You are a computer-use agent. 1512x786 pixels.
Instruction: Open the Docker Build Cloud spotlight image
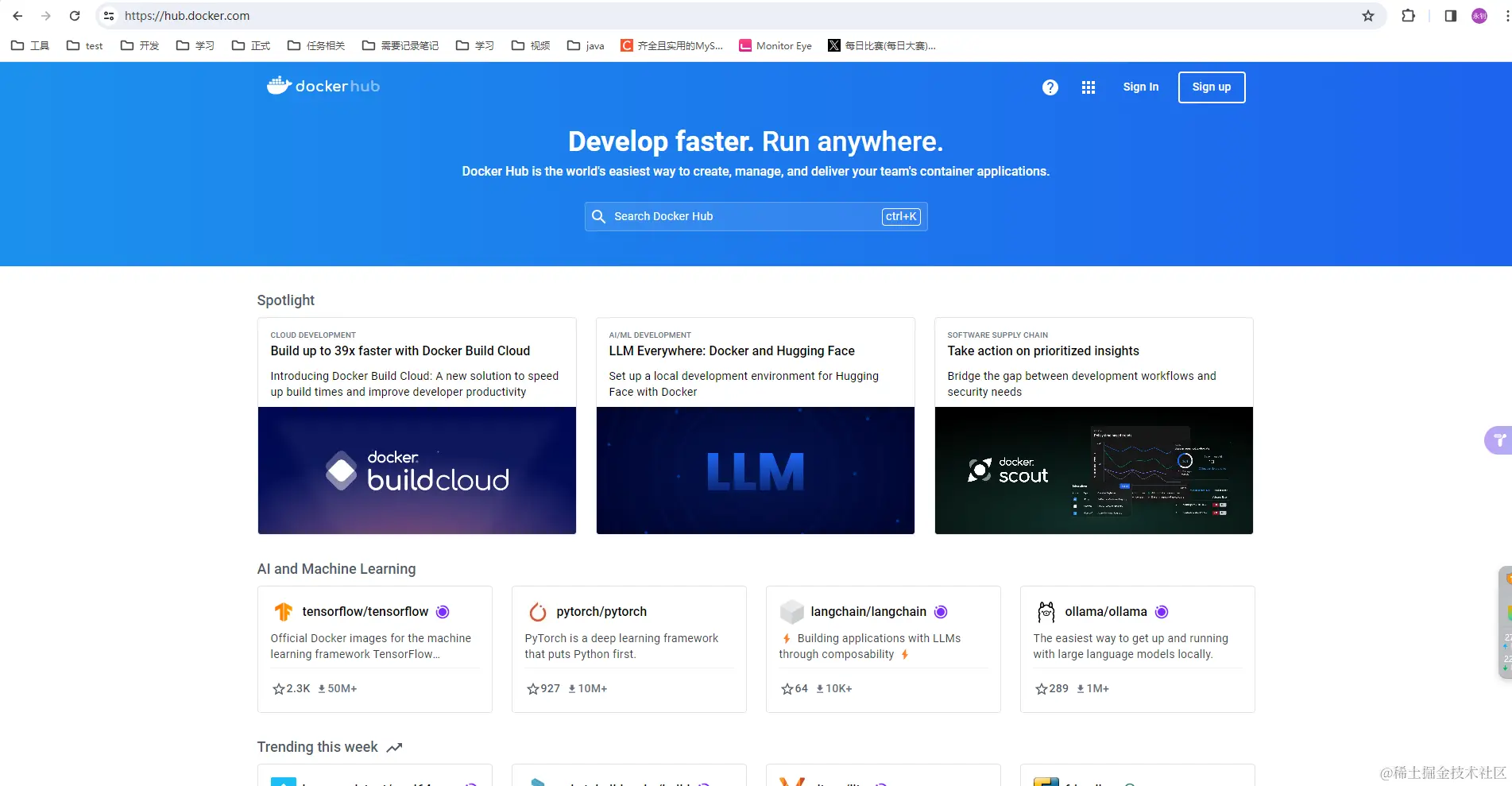click(x=417, y=470)
